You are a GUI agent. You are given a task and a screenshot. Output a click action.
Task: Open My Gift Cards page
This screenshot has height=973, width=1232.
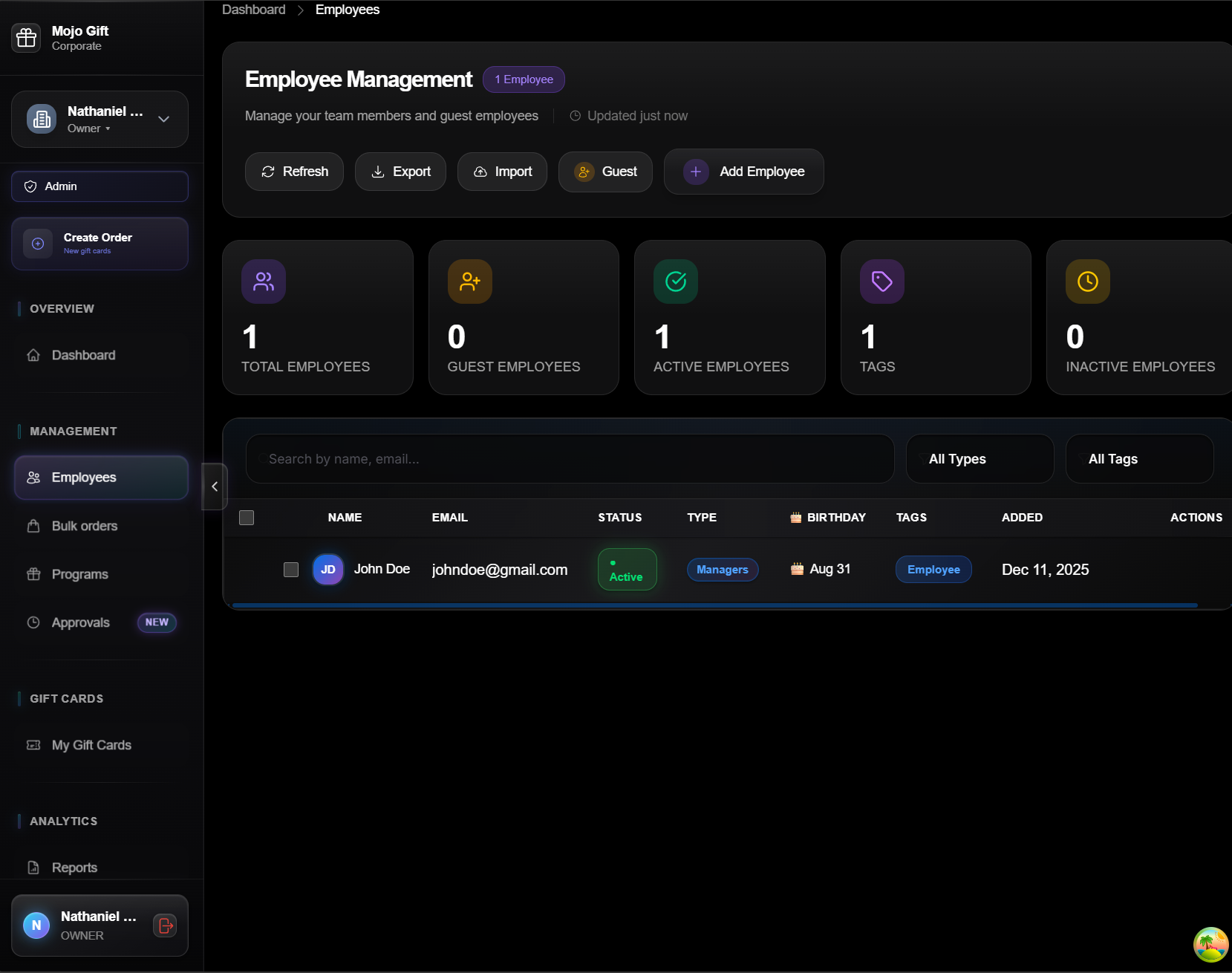click(100, 745)
